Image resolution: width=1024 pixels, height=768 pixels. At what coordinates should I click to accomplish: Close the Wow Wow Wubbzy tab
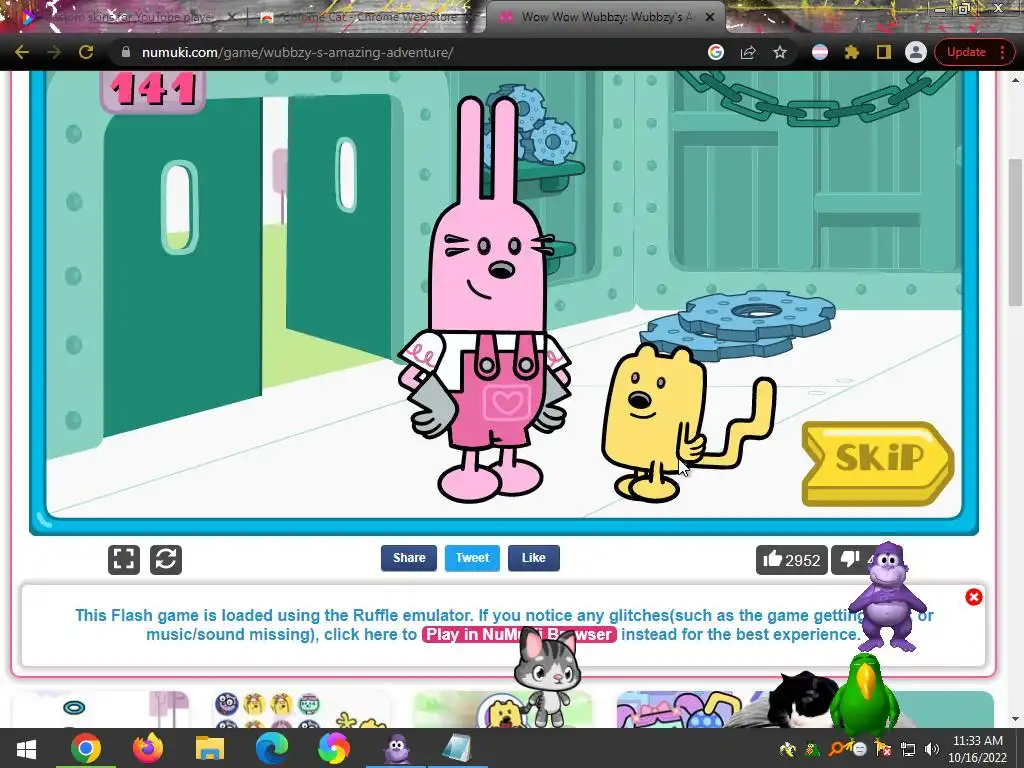pyautogui.click(x=710, y=17)
